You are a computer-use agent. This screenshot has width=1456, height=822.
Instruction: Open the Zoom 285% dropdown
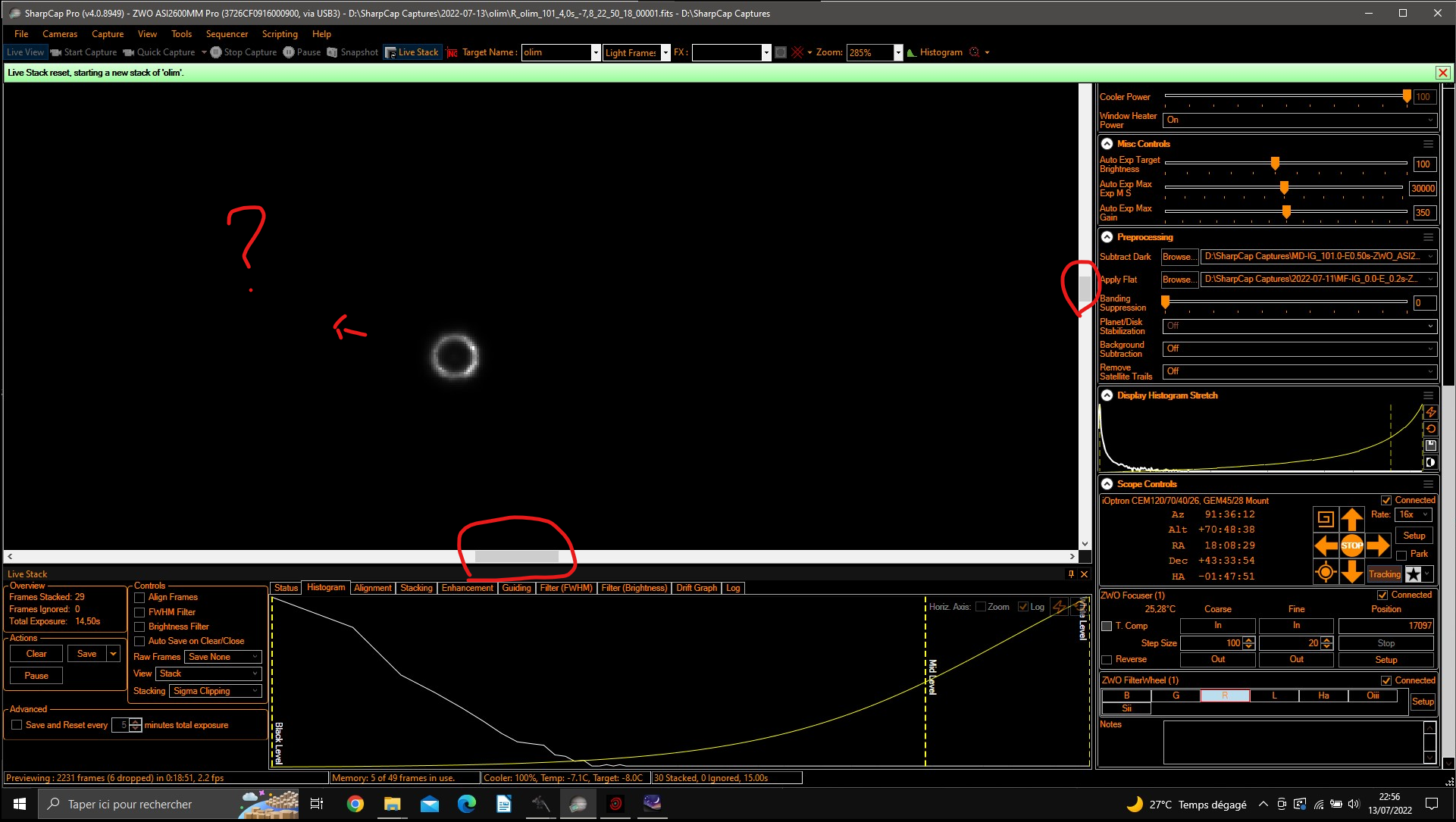tap(898, 52)
